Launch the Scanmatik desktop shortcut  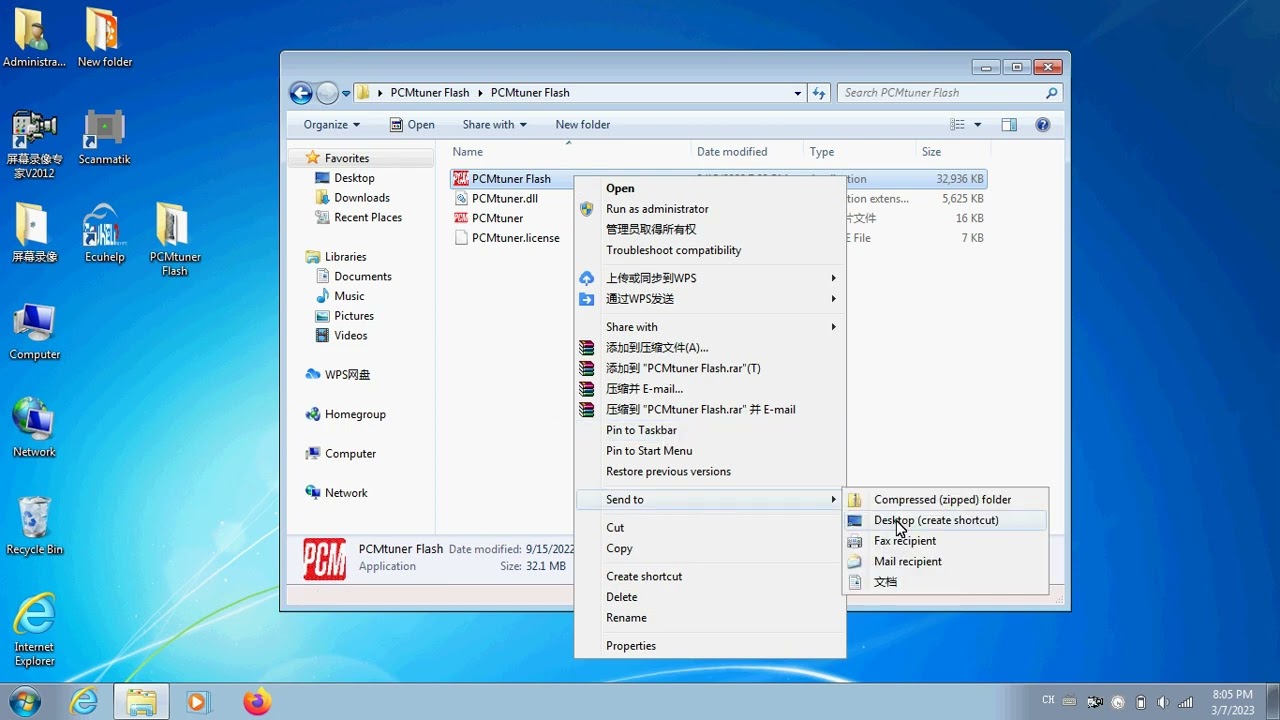pyautogui.click(x=104, y=137)
